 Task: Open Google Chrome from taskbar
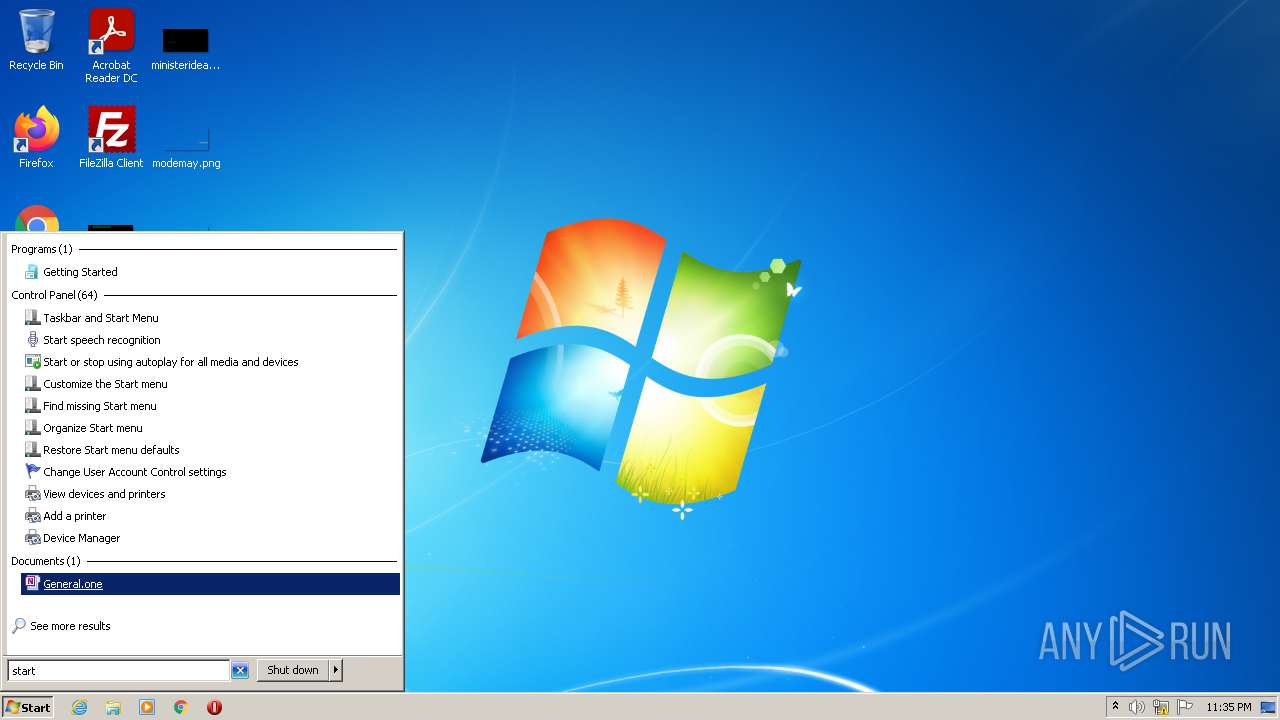181,707
